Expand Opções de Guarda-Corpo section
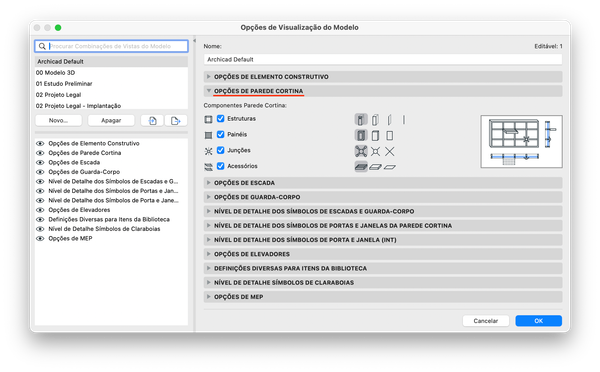Screen dimensions: 600x372 (x=209, y=197)
